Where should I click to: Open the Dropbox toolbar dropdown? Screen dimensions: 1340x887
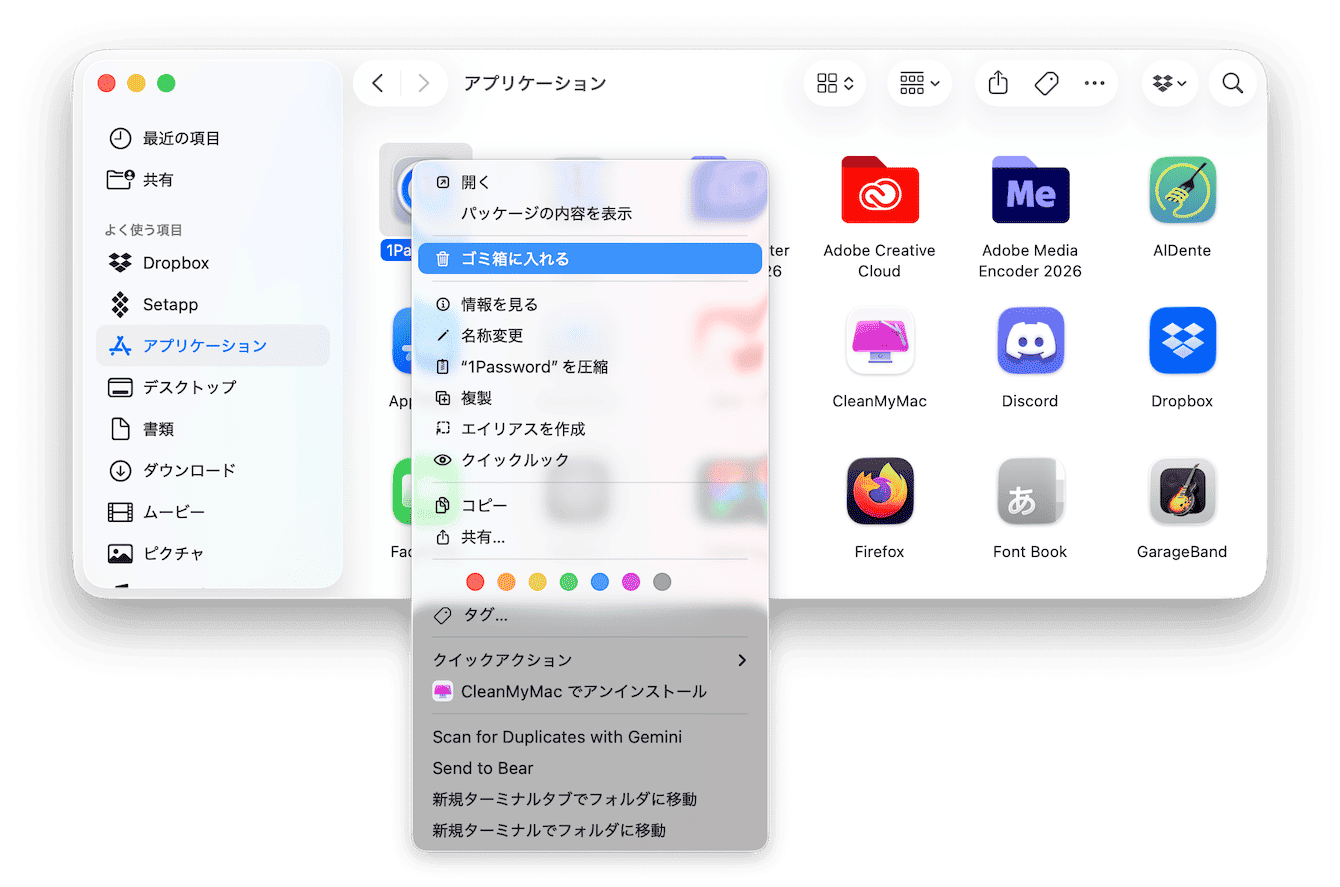(1170, 83)
